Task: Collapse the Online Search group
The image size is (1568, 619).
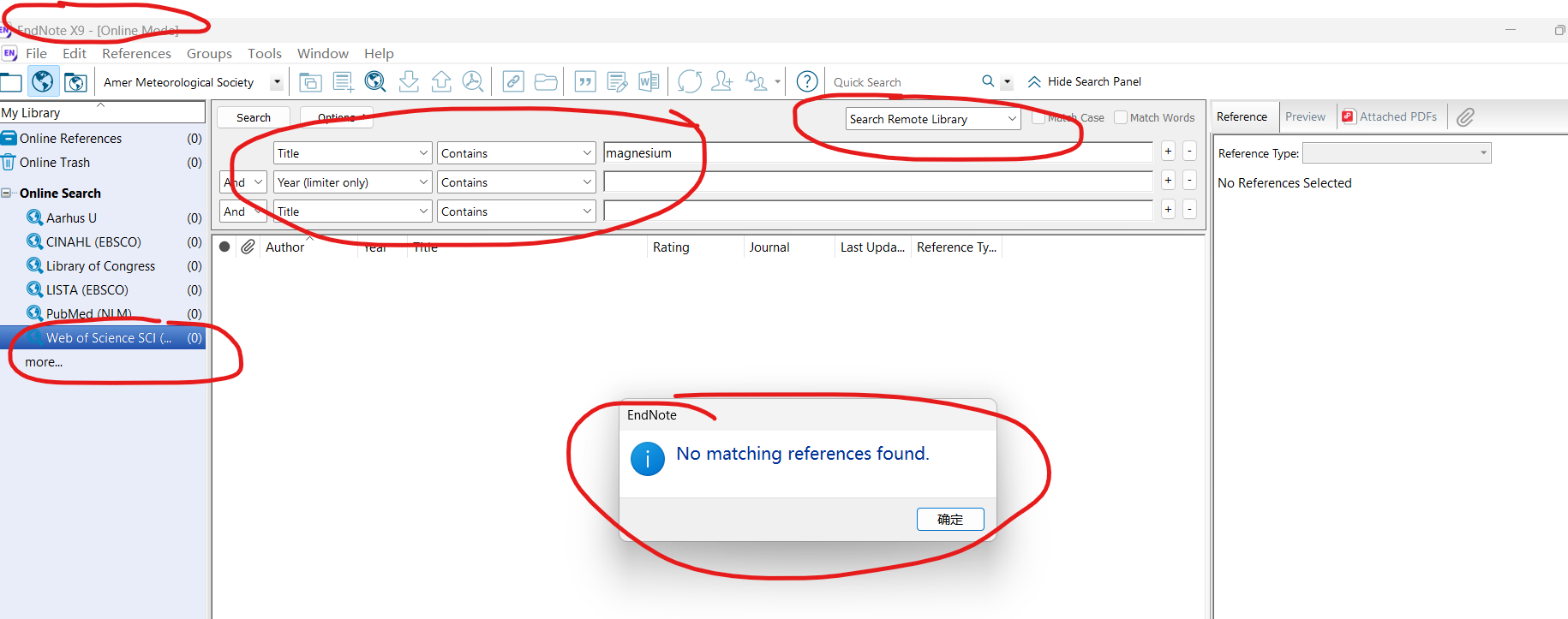Action: click(x=7, y=193)
